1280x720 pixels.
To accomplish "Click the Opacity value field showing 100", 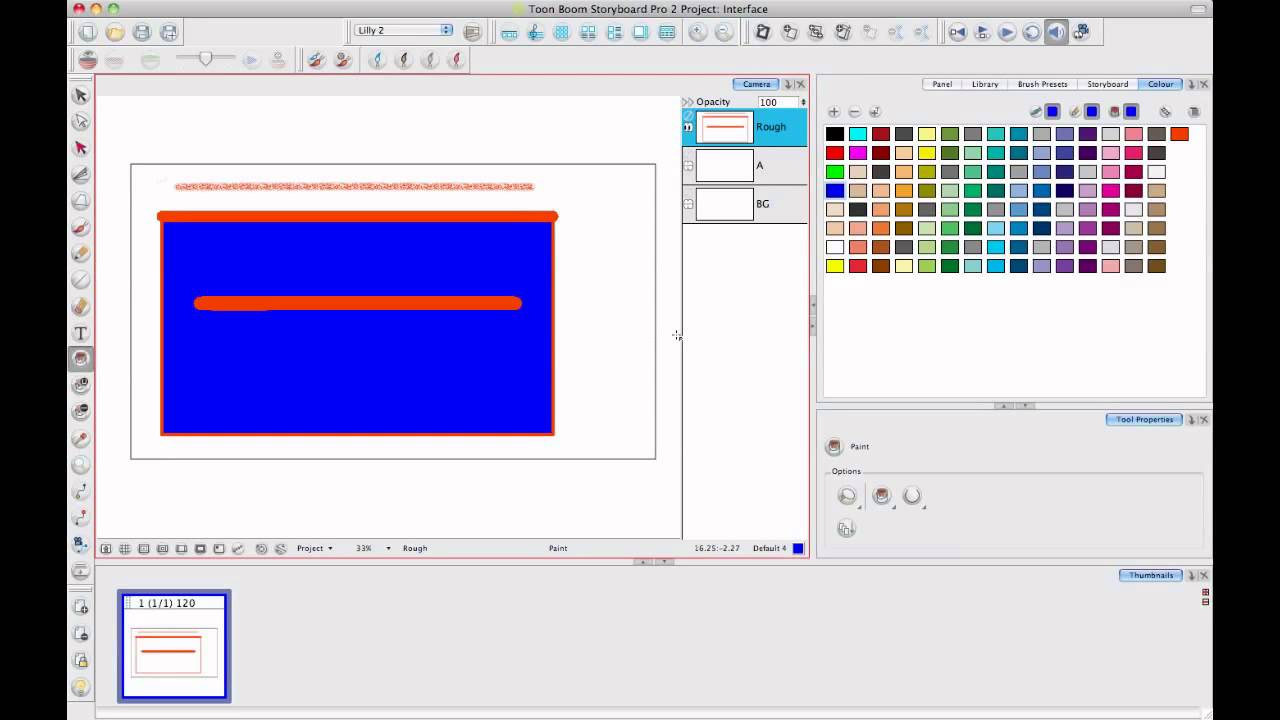I will pyautogui.click(x=777, y=102).
